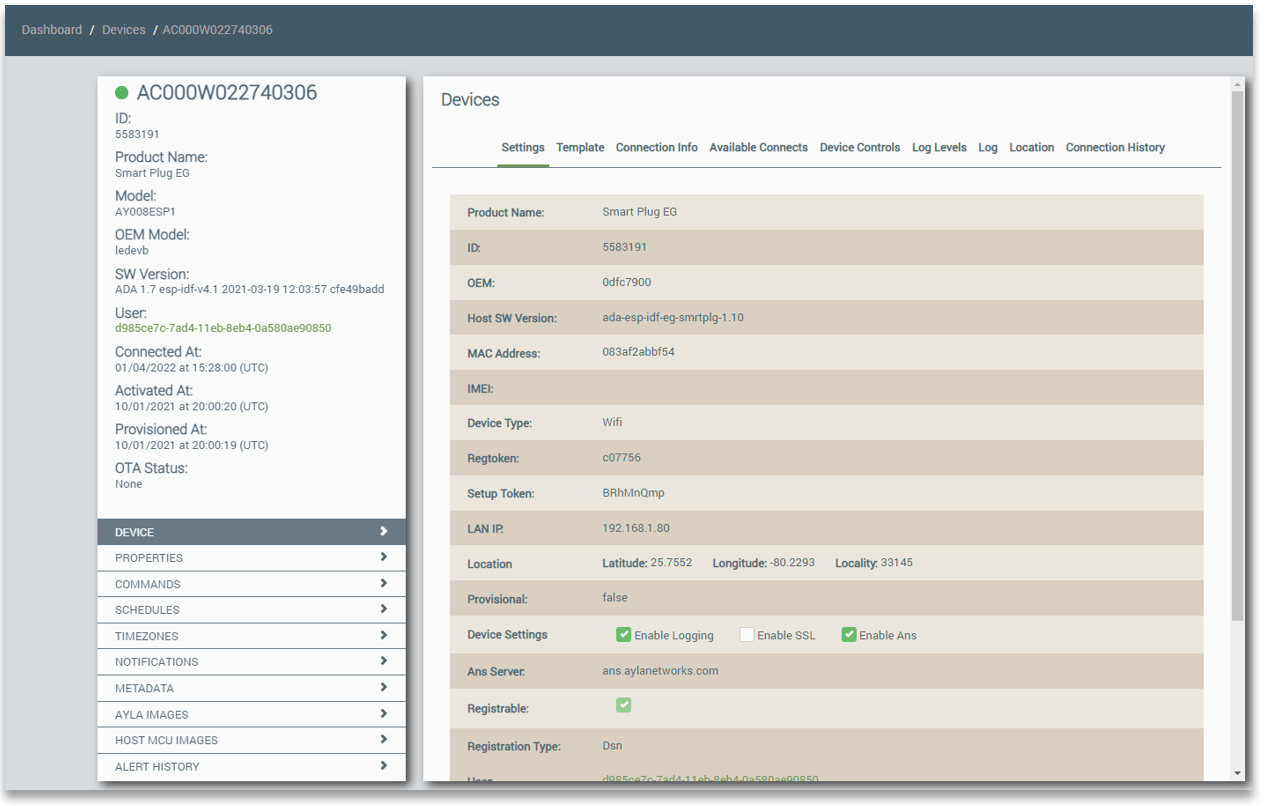Select the DEVICE sidebar item
1267x806 pixels.
(252, 532)
